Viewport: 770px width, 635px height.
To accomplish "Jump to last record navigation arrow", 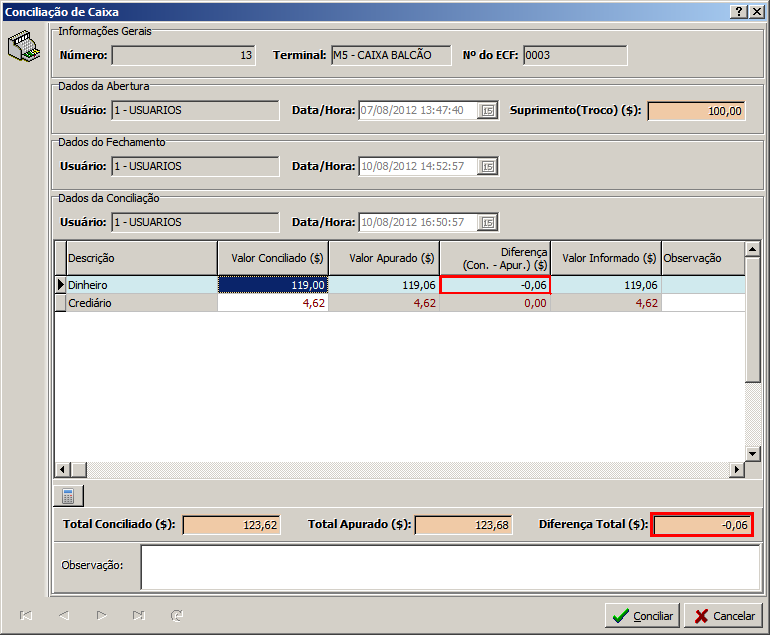I will point(138,616).
